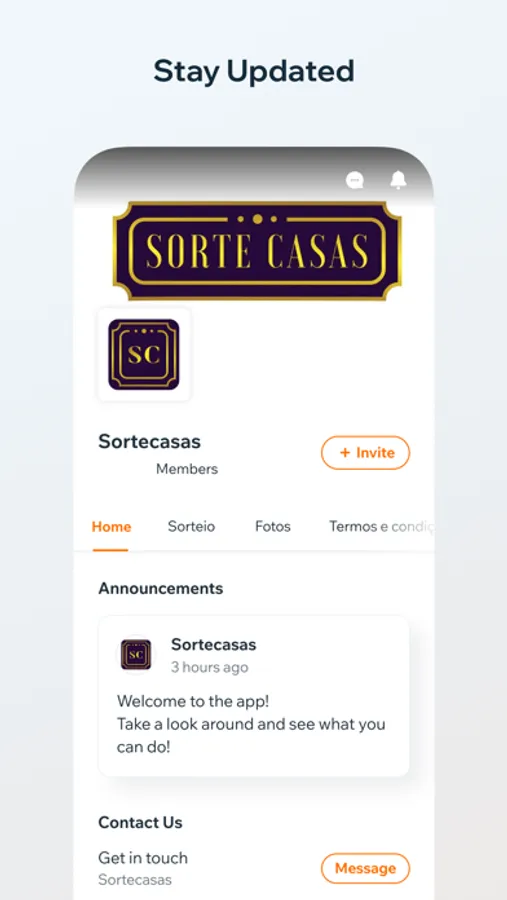Tap the notifications bell icon
507x900 pixels.
tap(398, 180)
